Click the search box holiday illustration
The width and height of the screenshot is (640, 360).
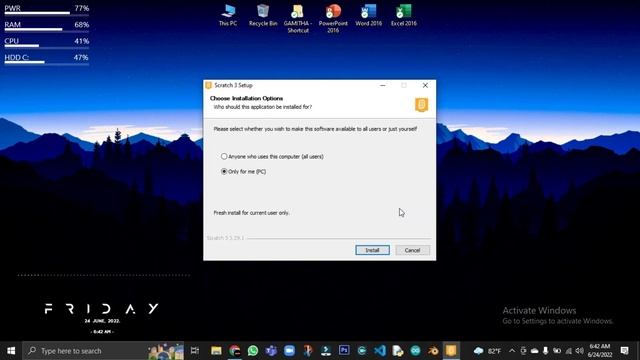166,351
